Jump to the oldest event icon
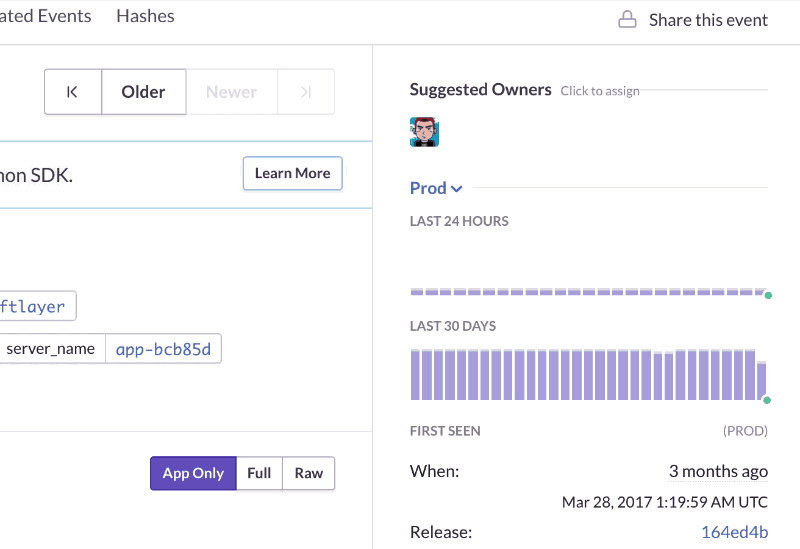This screenshot has height=549, width=800. click(x=73, y=92)
